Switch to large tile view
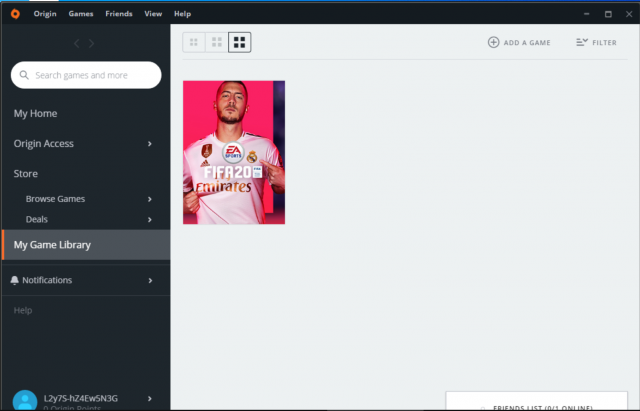The width and height of the screenshot is (640, 411). point(240,42)
